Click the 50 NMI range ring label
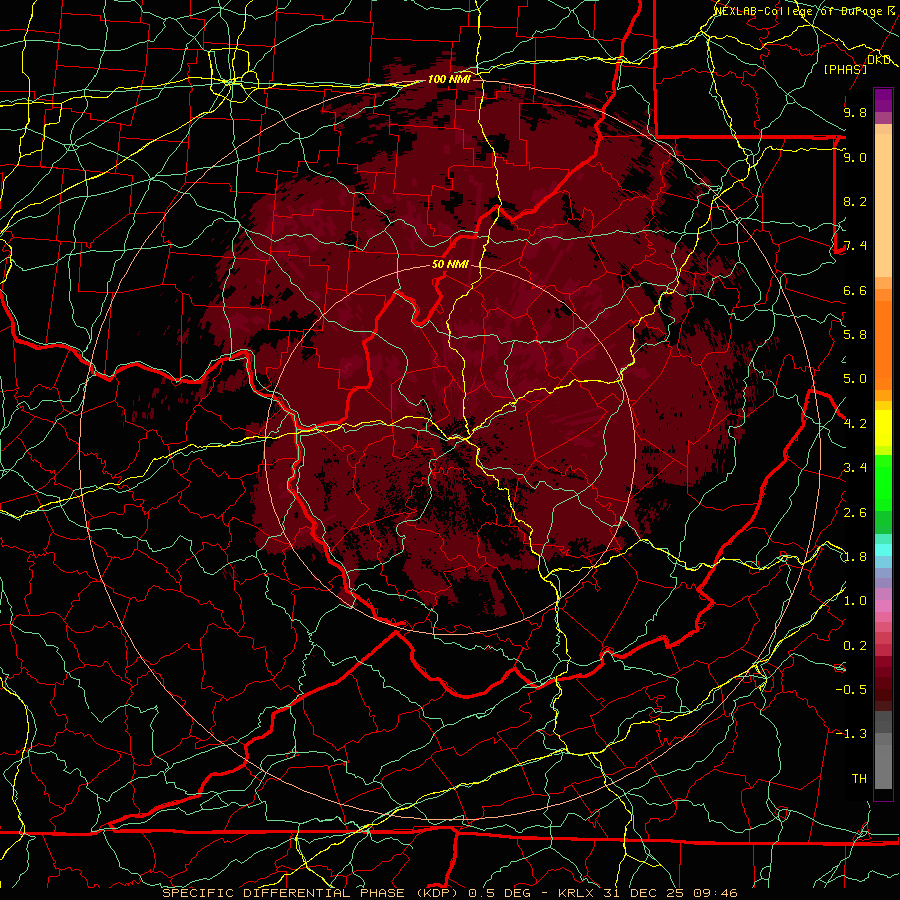Viewport: 900px width, 900px height. (450, 265)
